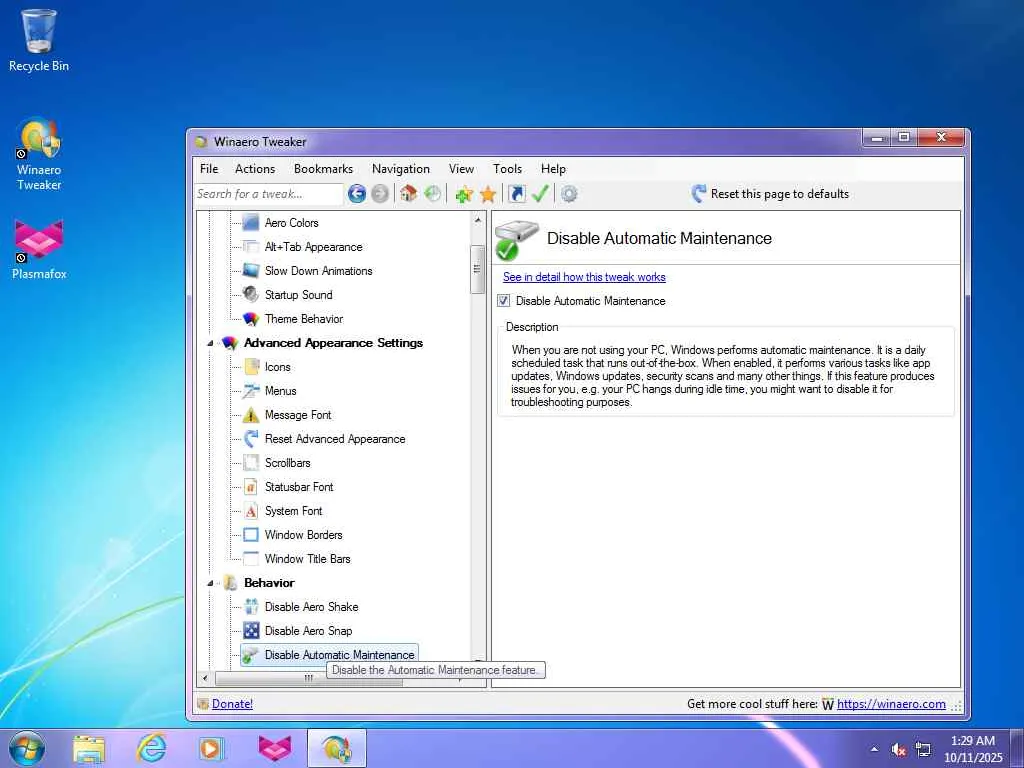Select Disable Aero Shake
The width and height of the screenshot is (1024, 768).
pos(312,607)
